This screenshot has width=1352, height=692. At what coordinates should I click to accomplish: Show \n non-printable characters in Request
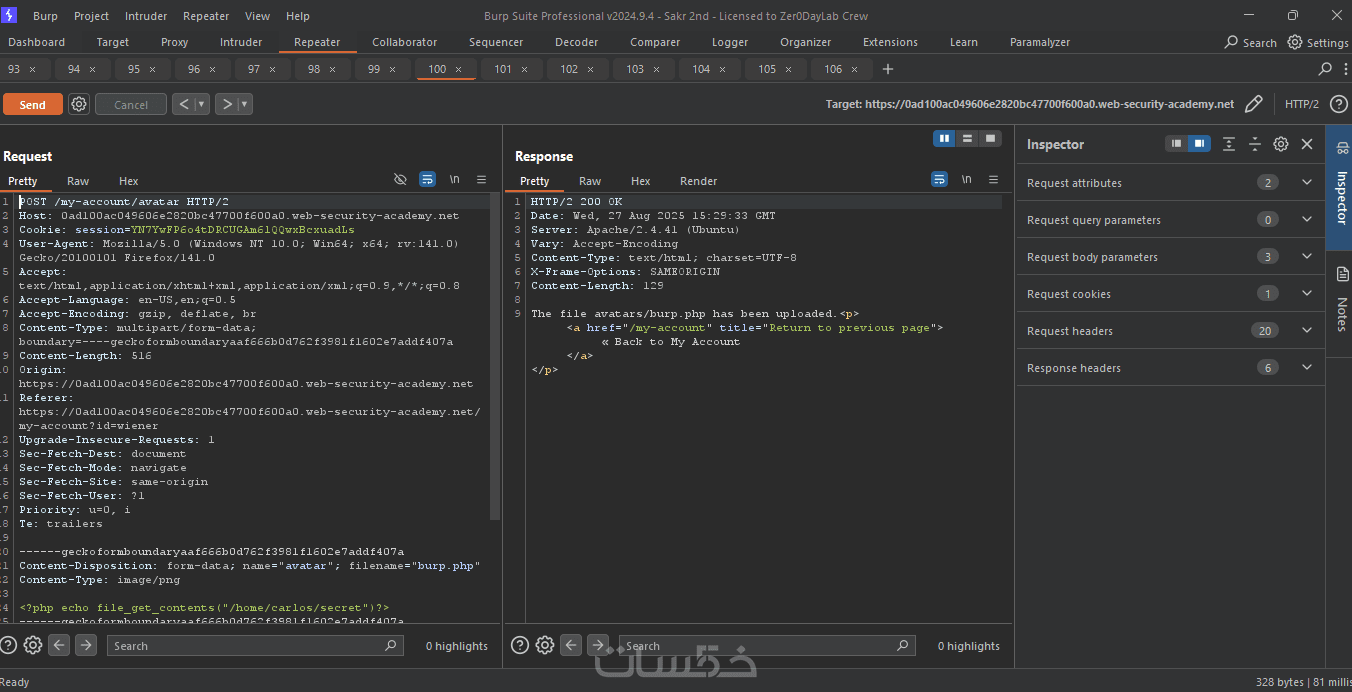coord(455,179)
